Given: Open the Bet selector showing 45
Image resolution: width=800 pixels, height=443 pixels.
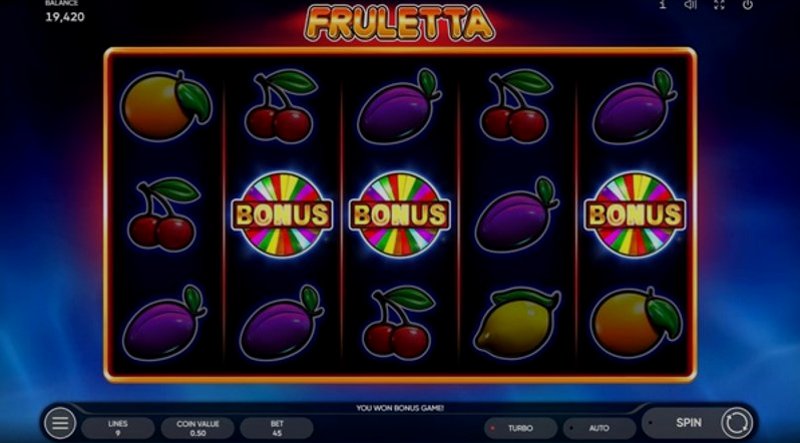Looking at the screenshot, I should point(277,428).
